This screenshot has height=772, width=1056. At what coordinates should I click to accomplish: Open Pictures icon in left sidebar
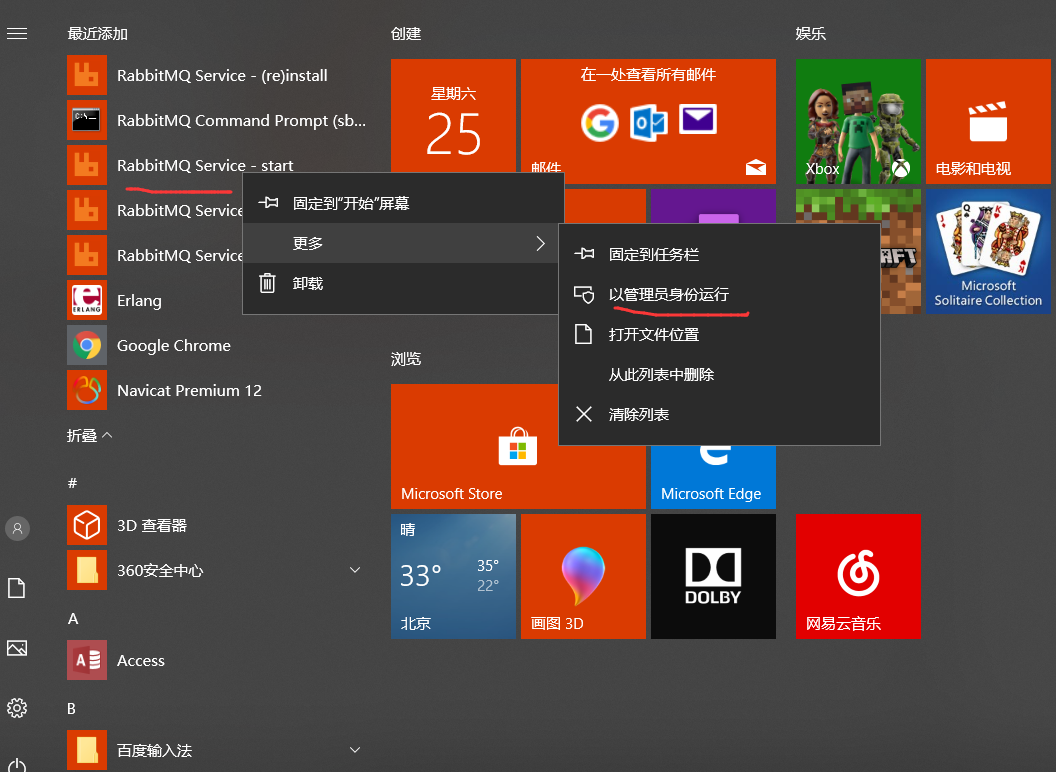point(17,648)
